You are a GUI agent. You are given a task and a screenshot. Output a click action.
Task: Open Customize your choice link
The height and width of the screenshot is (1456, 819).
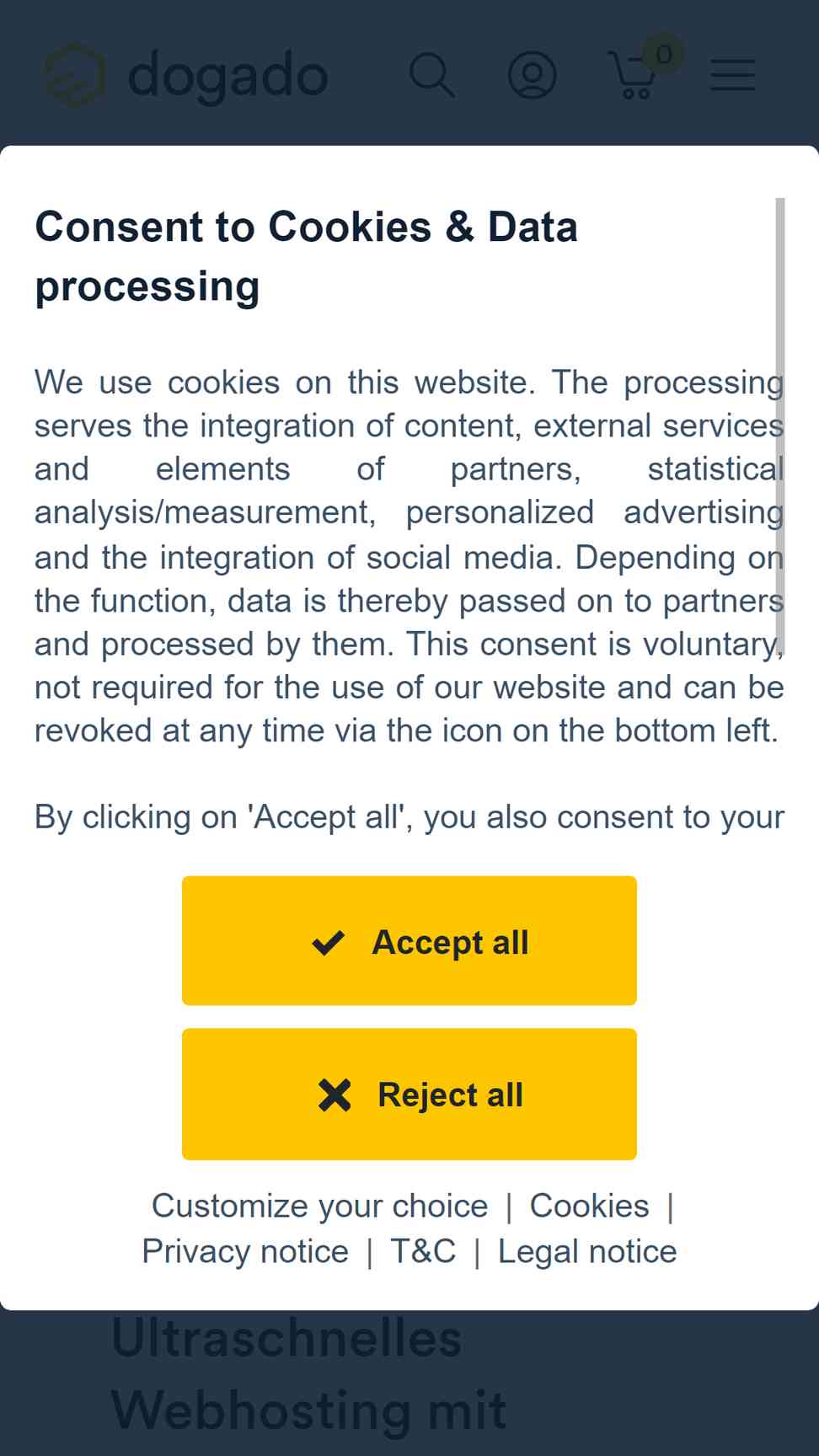pyautogui.click(x=319, y=1206)
